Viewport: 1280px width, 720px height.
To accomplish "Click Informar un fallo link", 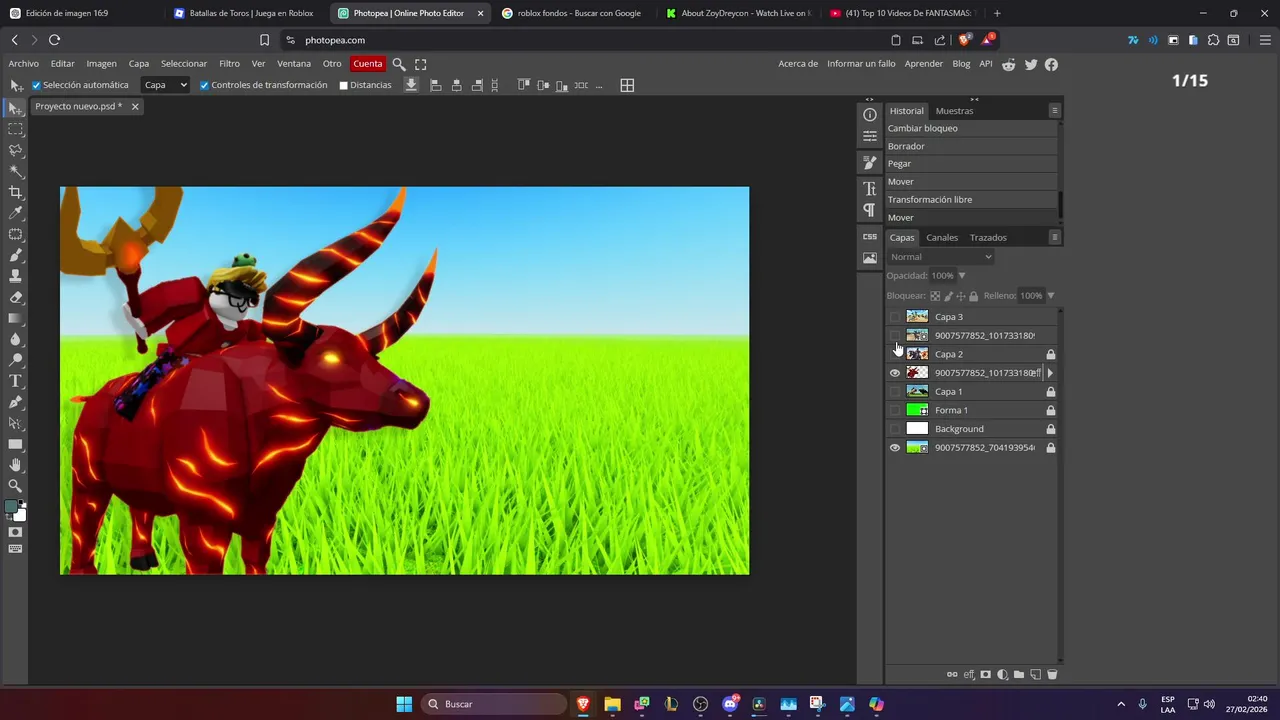I will [861, 64].
